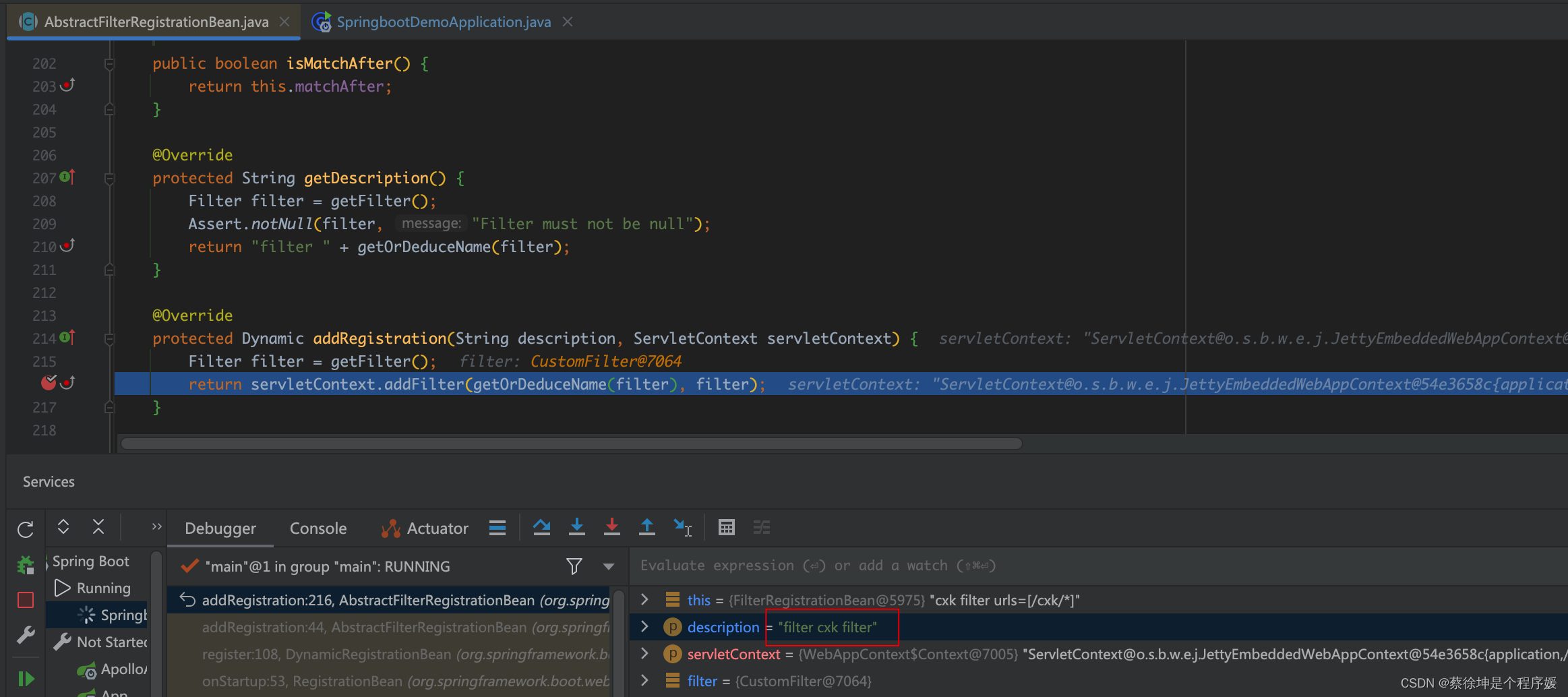Close the AbstractFilterRegistrationBean.java tab
This screenshot has height=697, width=1568.
coord(284,22)
